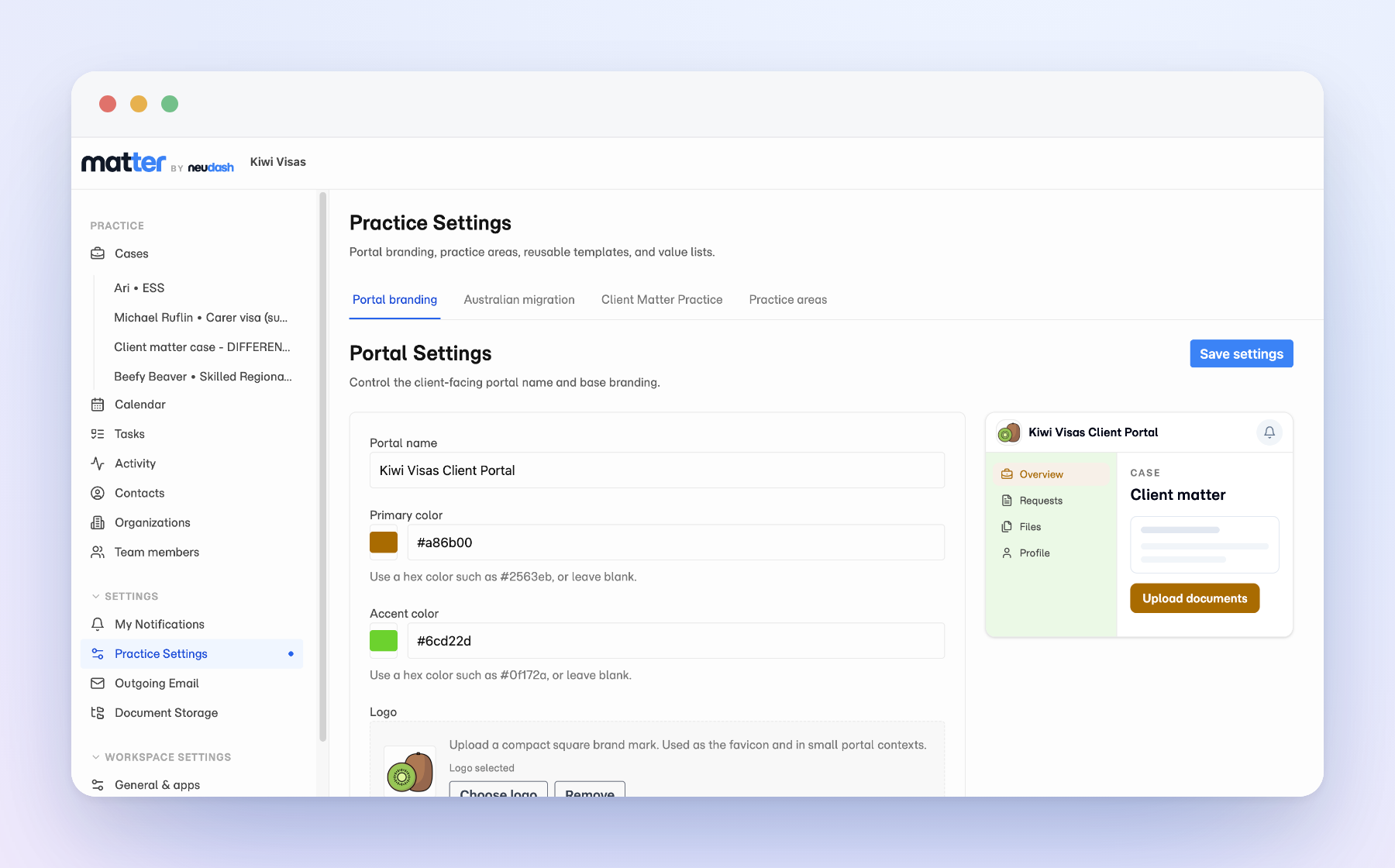Click the Files icon in preview

(x=1007, y=527)
